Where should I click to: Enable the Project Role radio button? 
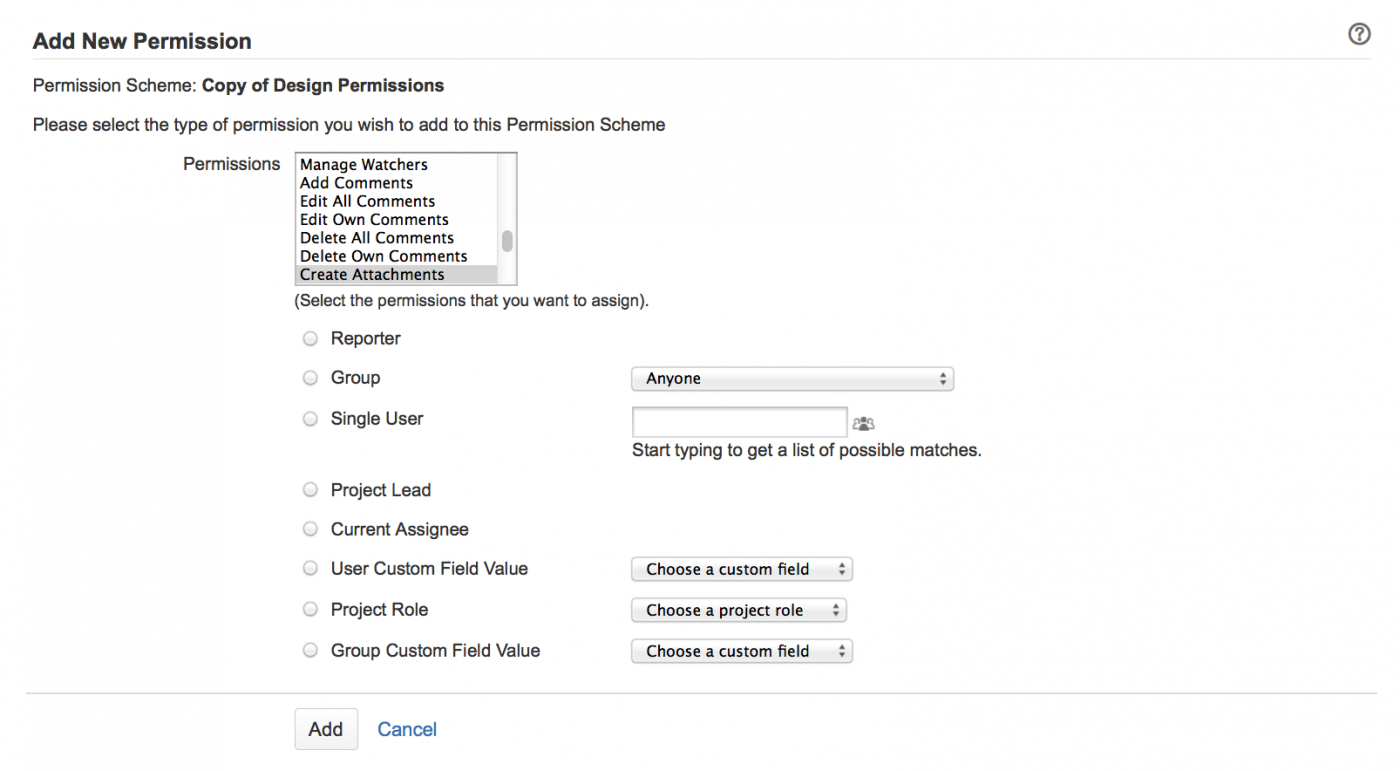(310, 609)
